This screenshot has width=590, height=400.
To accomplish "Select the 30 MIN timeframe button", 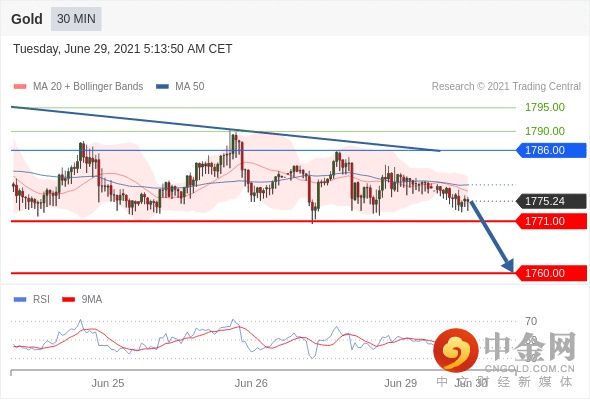I will tap(76, 19).
